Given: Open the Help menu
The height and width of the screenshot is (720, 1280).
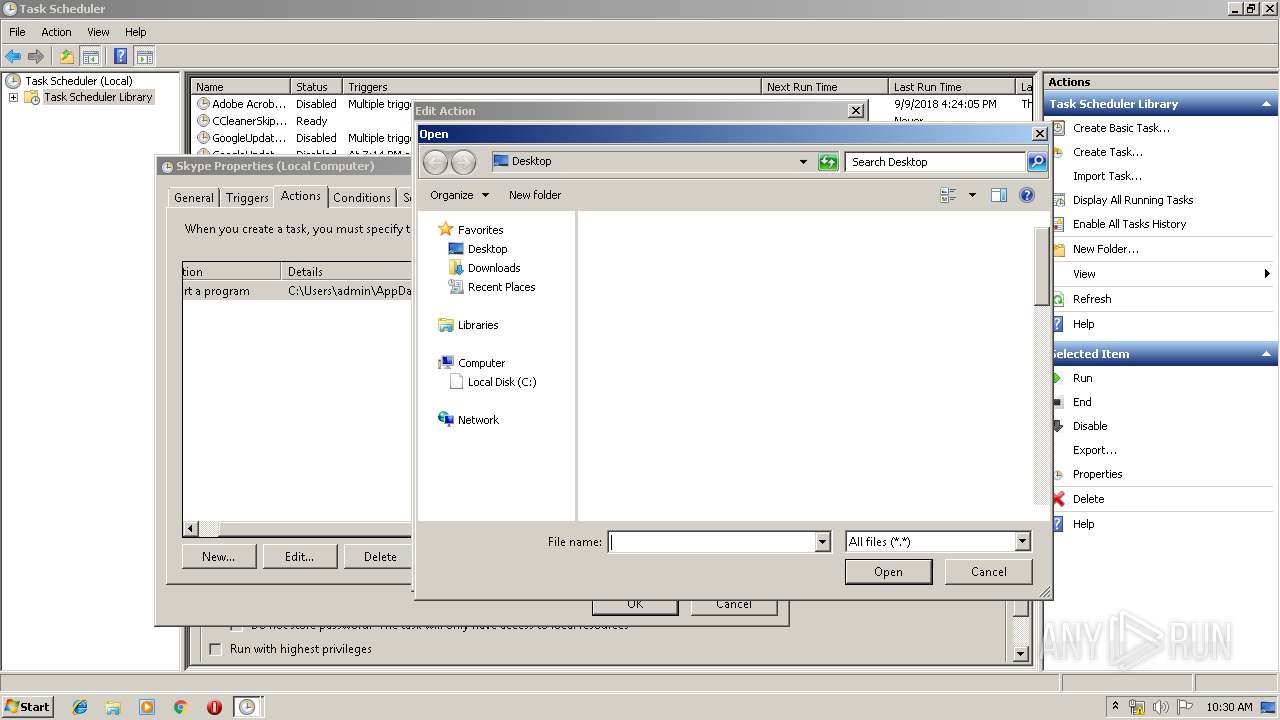Looking at the screenshot, I should [136, 32].
